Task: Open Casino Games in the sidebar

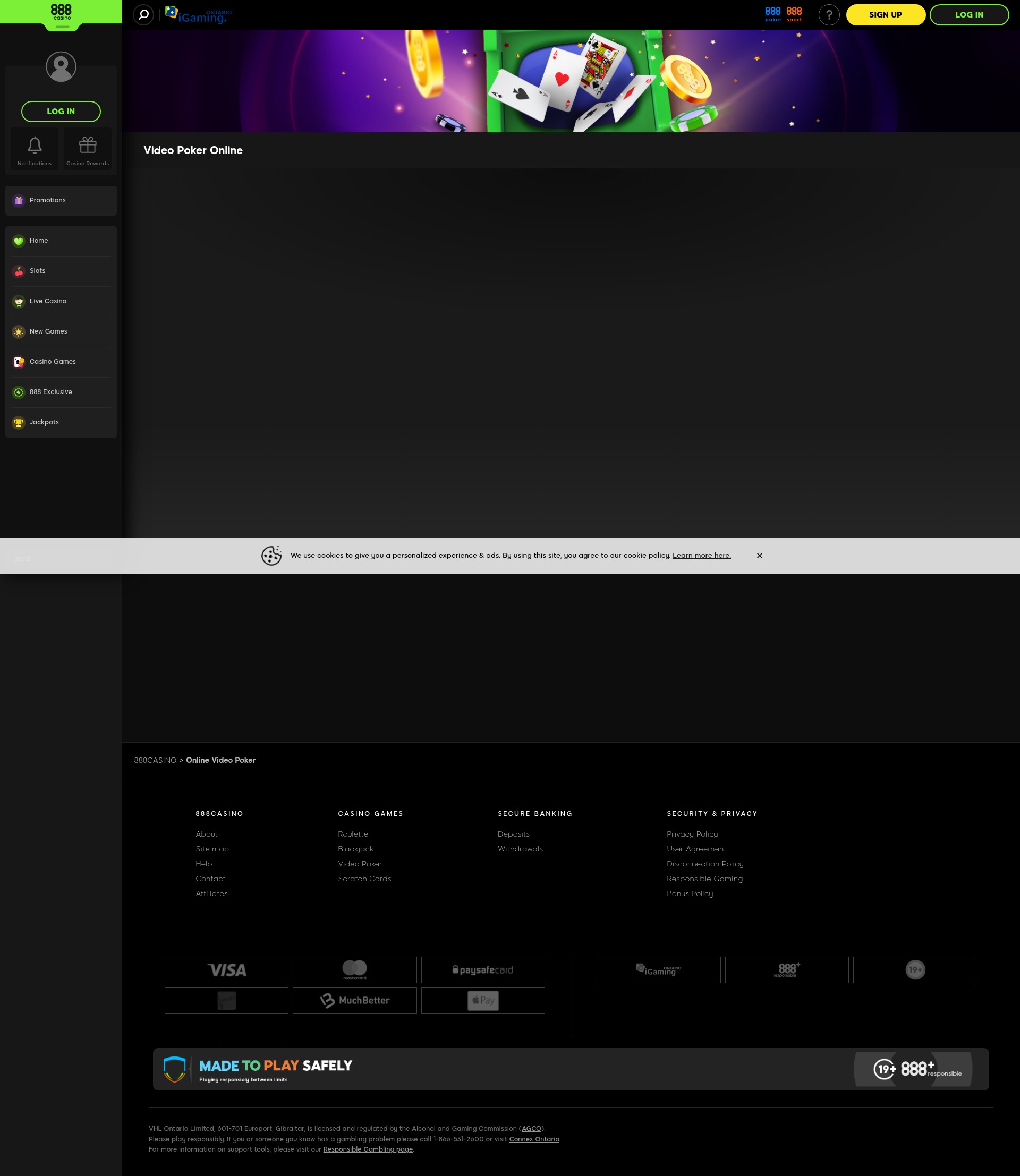Action: (61, 361)
